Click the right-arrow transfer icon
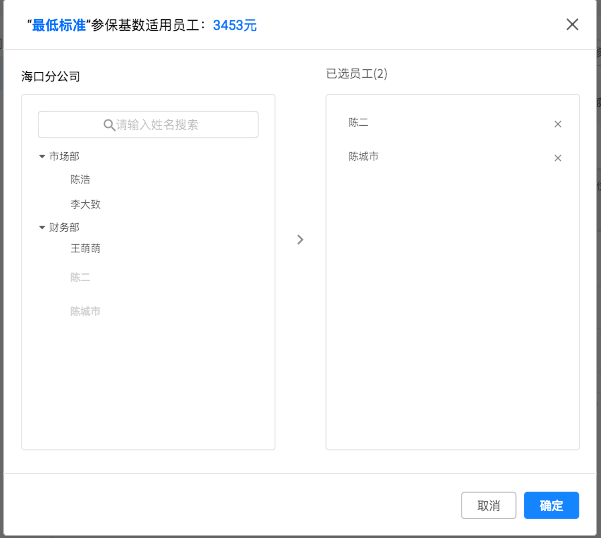 pos(300,240)
